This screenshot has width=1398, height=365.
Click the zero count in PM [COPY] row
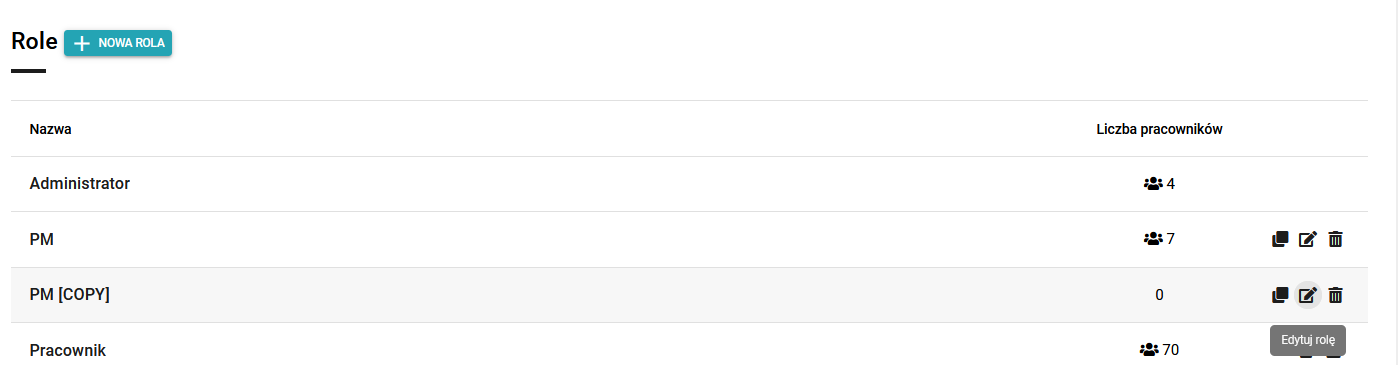pyautogui.click(x=1159, y=295)
